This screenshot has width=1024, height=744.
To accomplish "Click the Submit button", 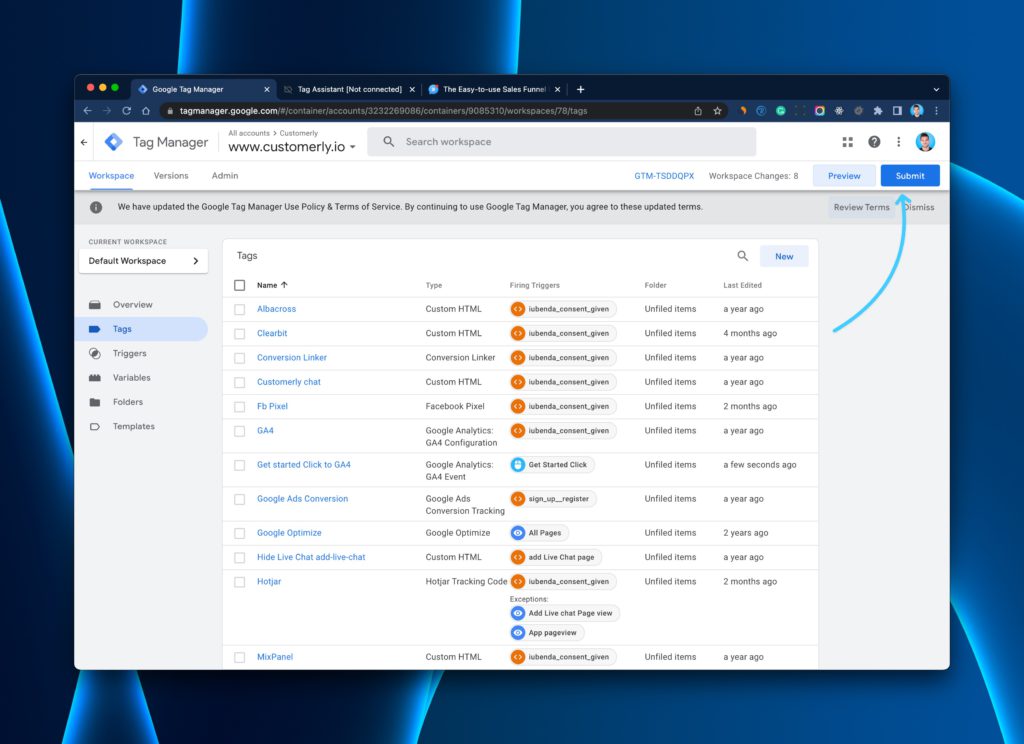I will coord(910,176).
